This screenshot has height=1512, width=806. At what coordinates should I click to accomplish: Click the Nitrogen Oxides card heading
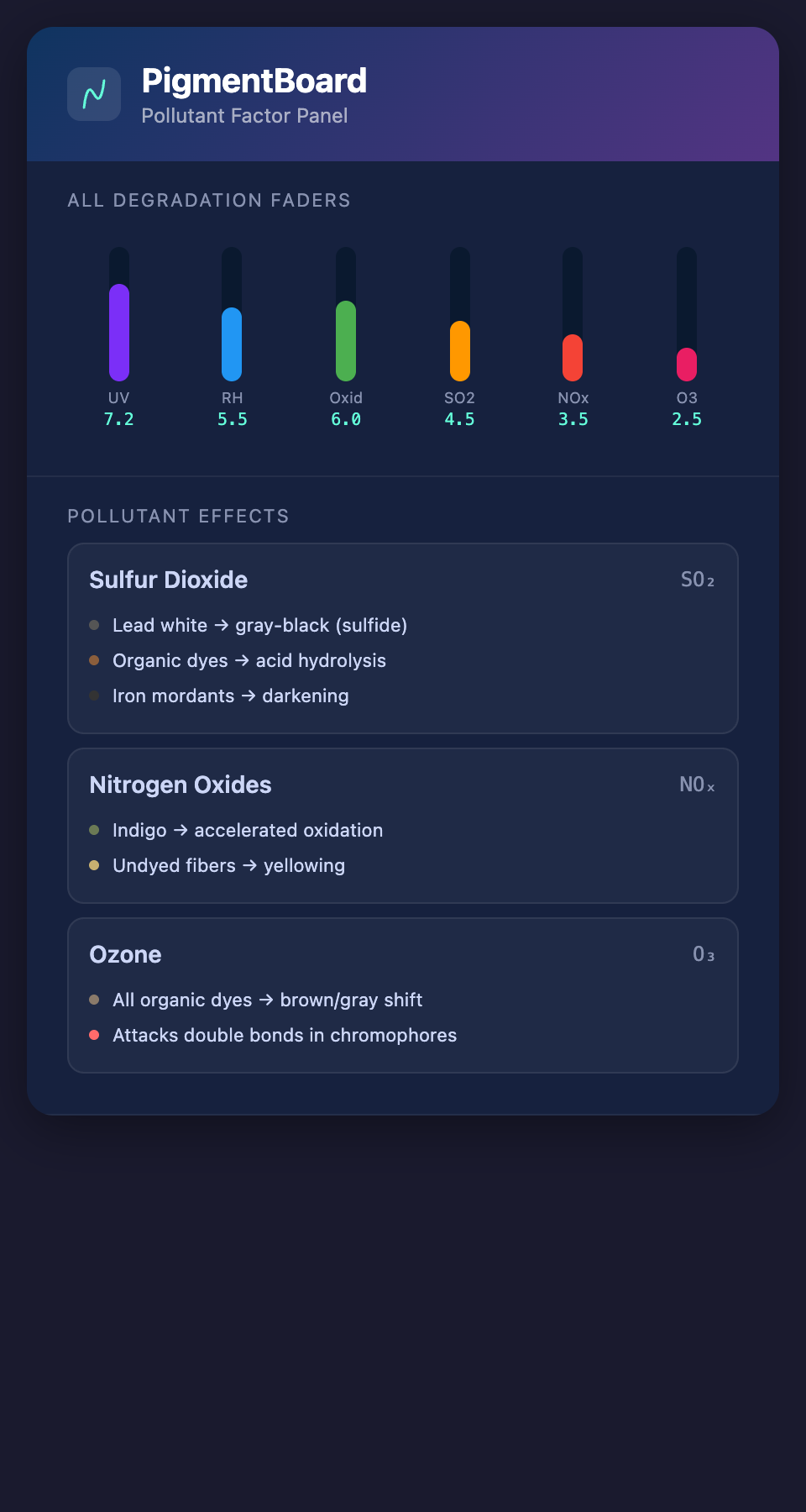(x=181, y=785)
